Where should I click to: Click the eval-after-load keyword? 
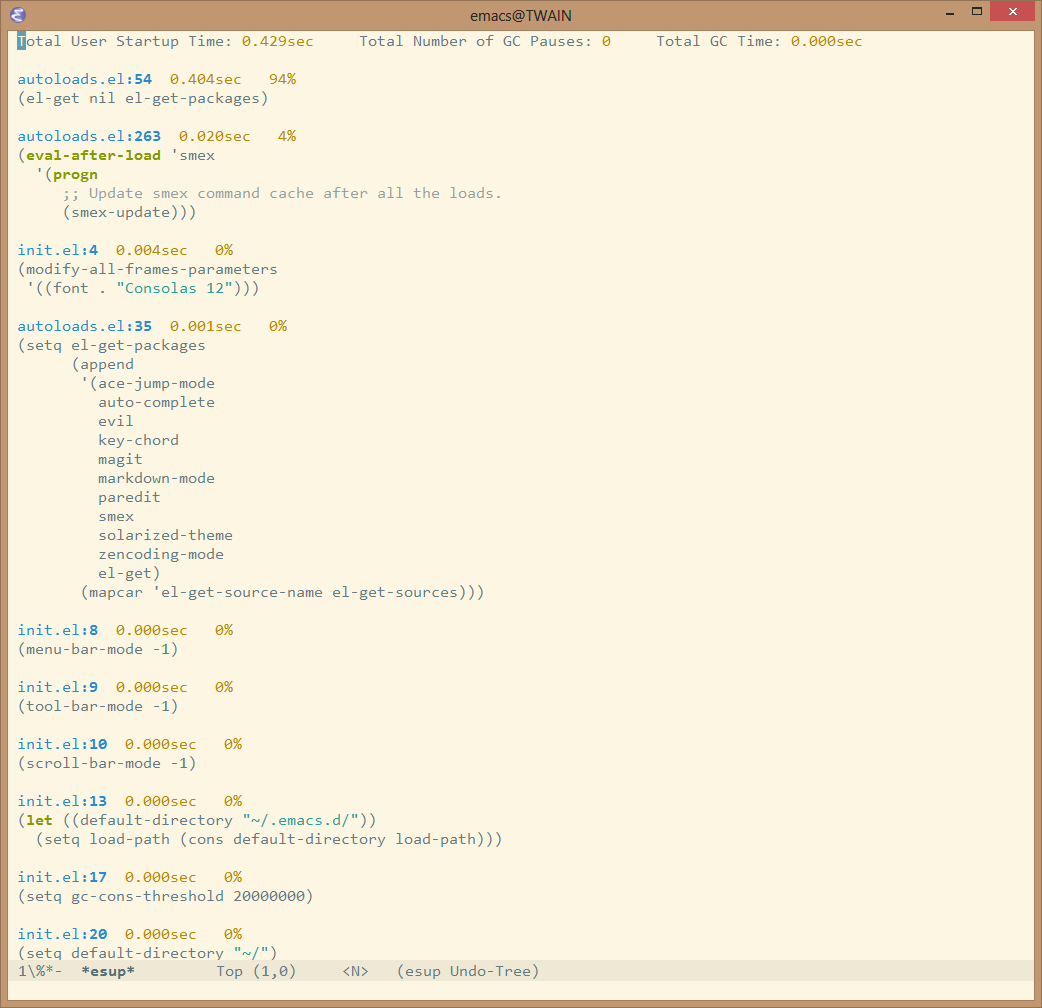point(93,155)
